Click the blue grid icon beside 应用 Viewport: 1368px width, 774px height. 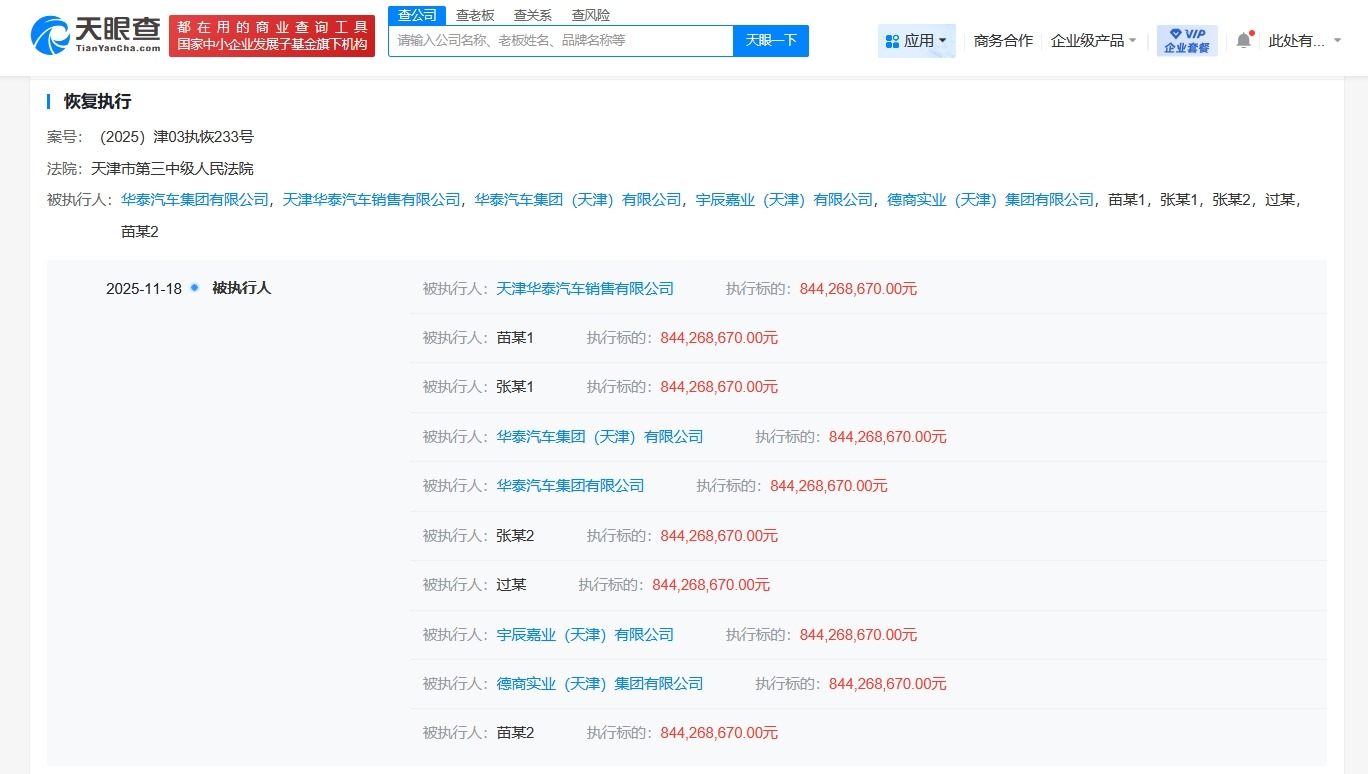[x=892, y=40]
